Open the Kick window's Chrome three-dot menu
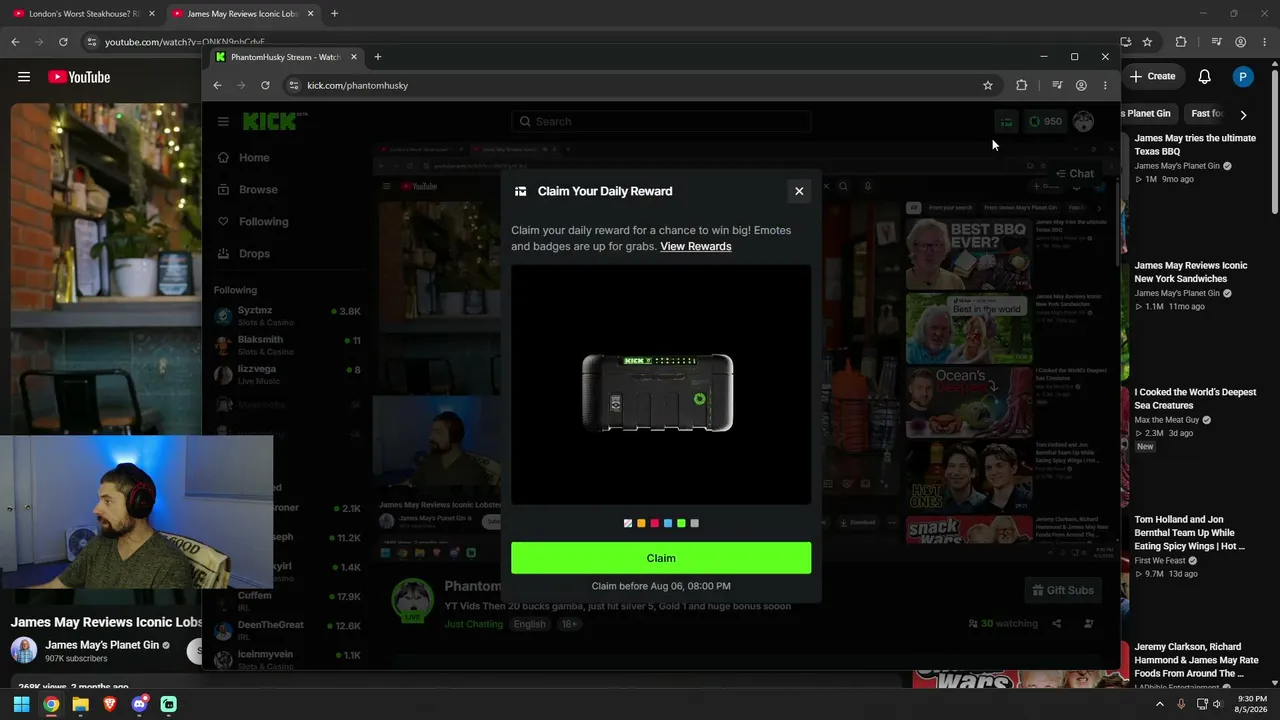Image resolution: width=1280 pixels, height=720 pixels. tap(1105, 85)
